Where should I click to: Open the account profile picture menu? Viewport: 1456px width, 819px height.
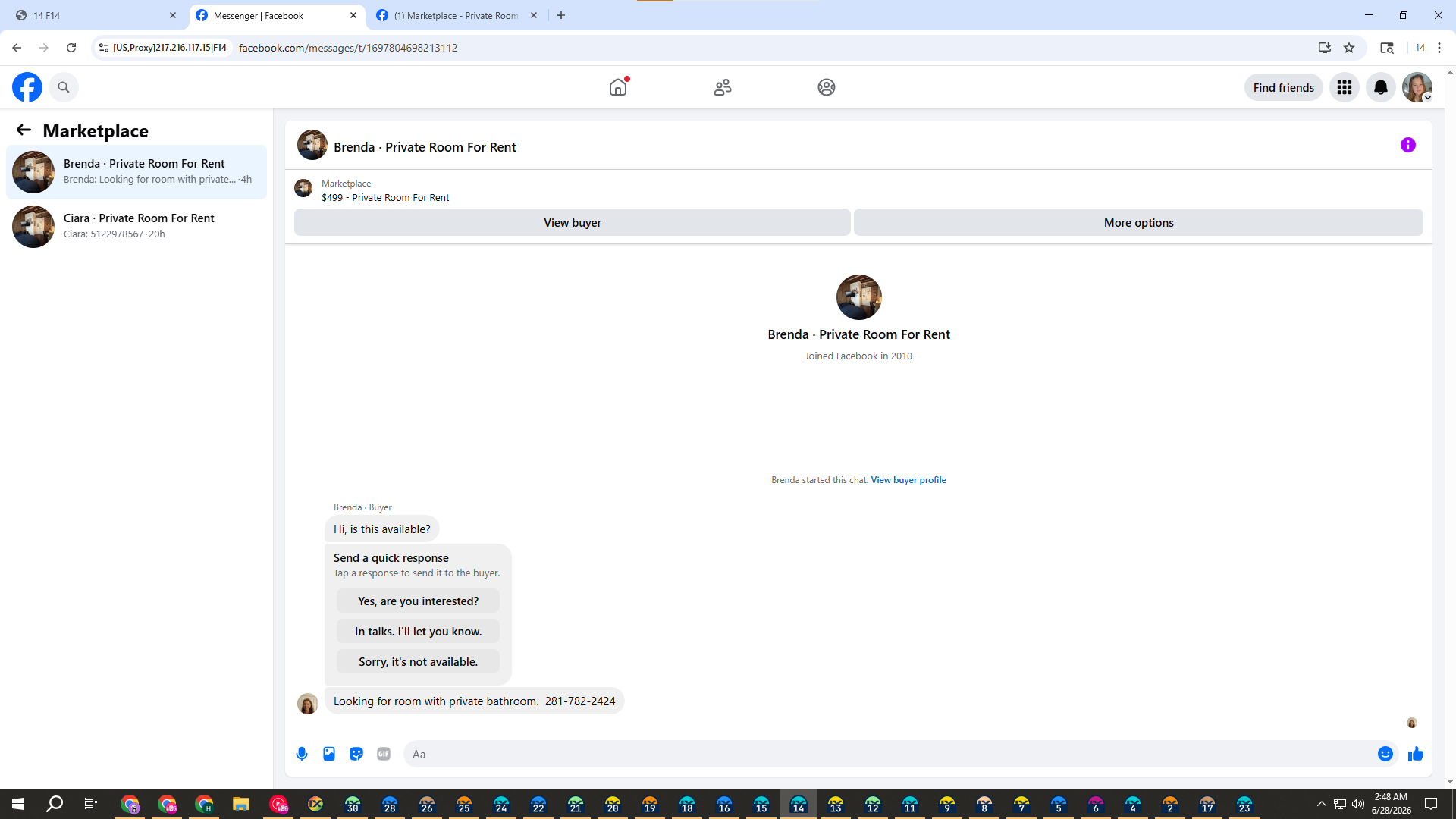pyautogui.click(x=1417, y=87)
